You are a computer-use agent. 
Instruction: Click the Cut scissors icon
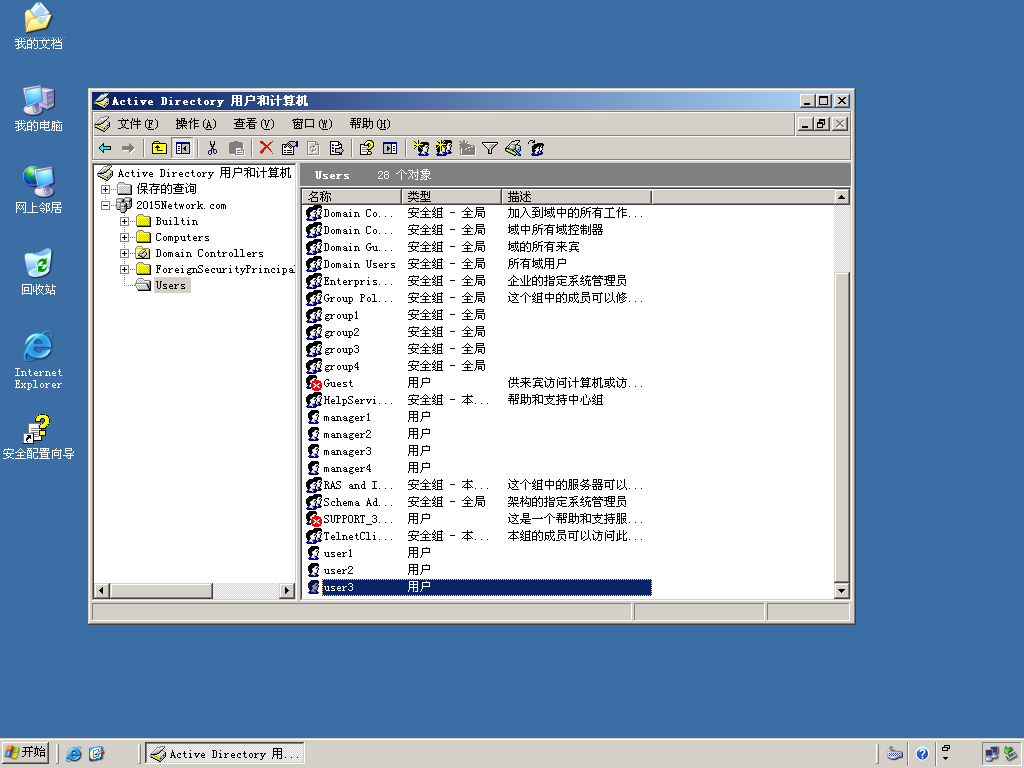(212, 148)
